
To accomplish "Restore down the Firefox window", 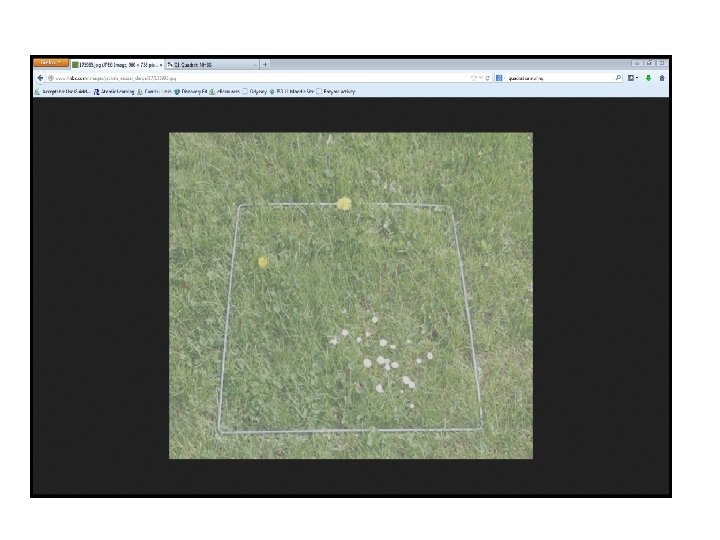I will 649,63.
